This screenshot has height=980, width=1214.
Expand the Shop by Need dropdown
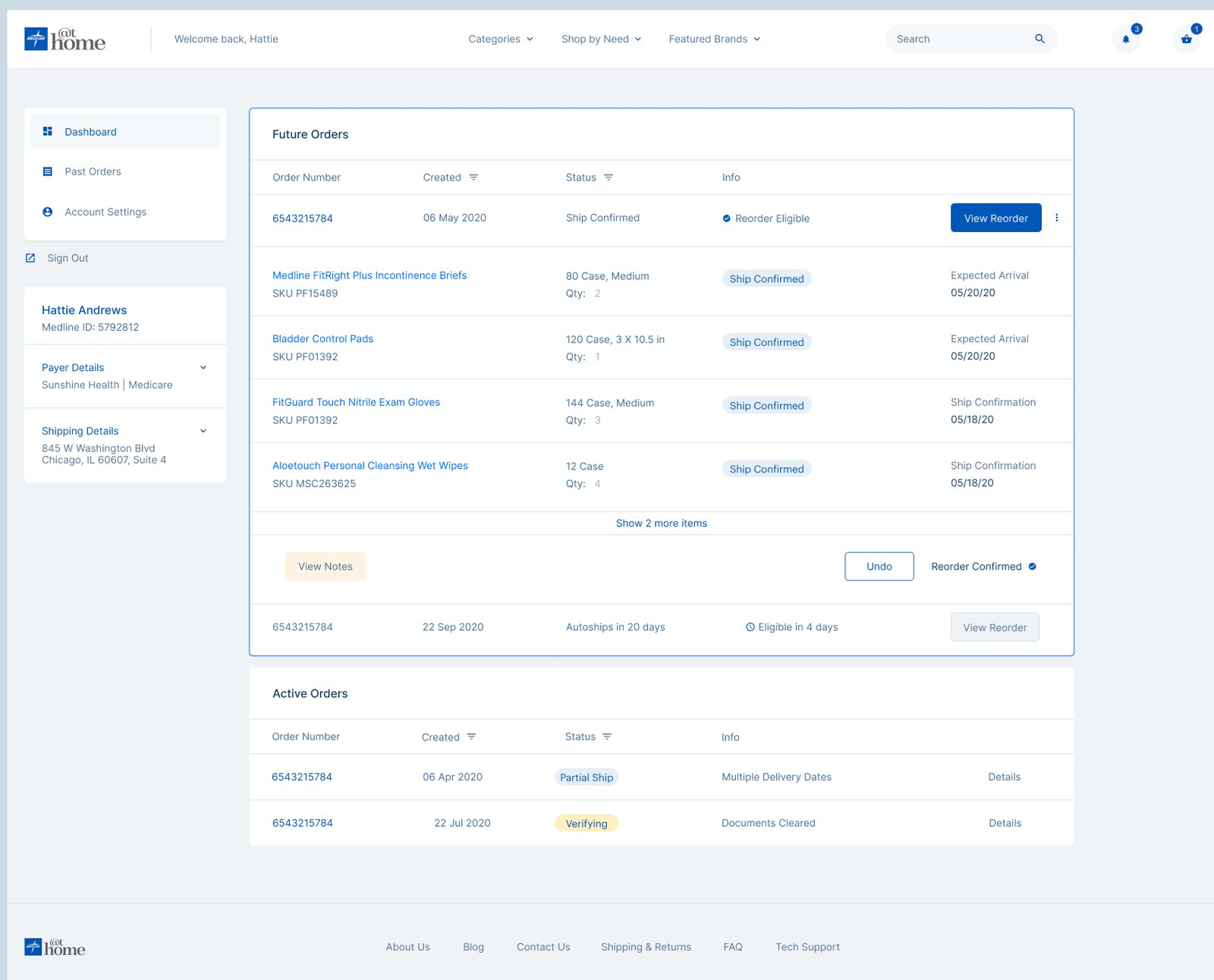tap(601, 39)
